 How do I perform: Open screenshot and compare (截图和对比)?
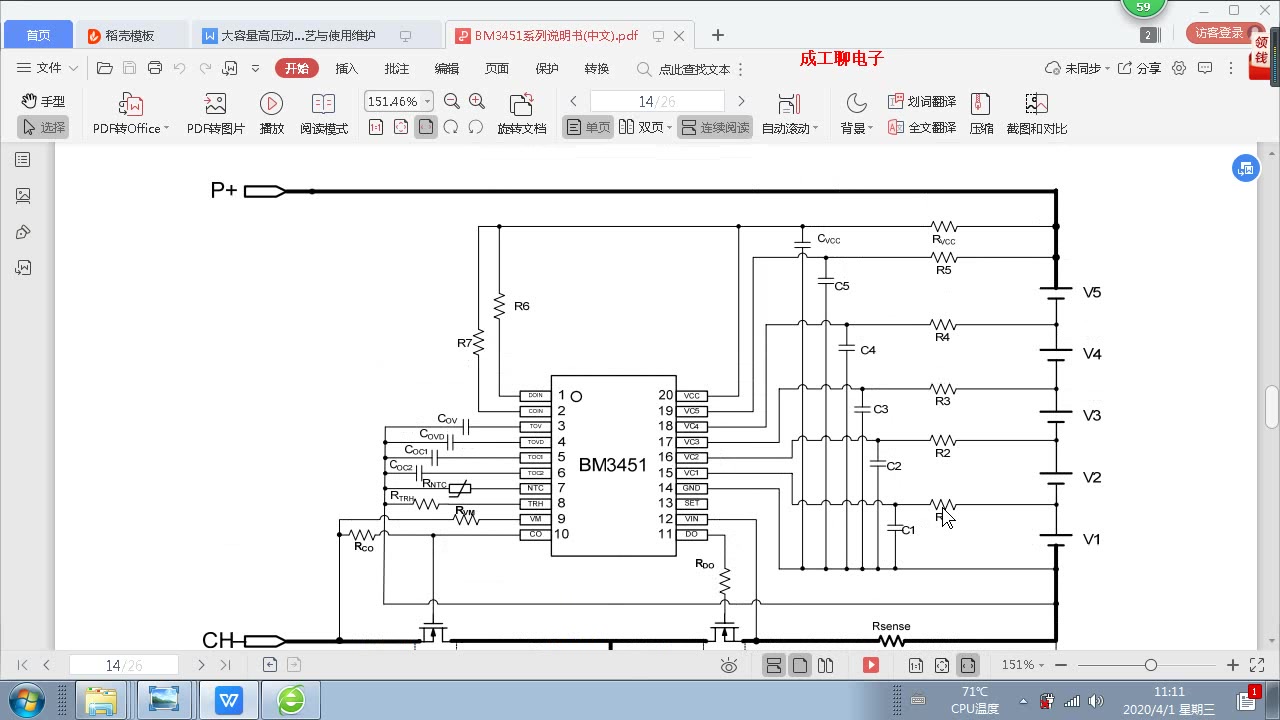(x=1036, y=114)
